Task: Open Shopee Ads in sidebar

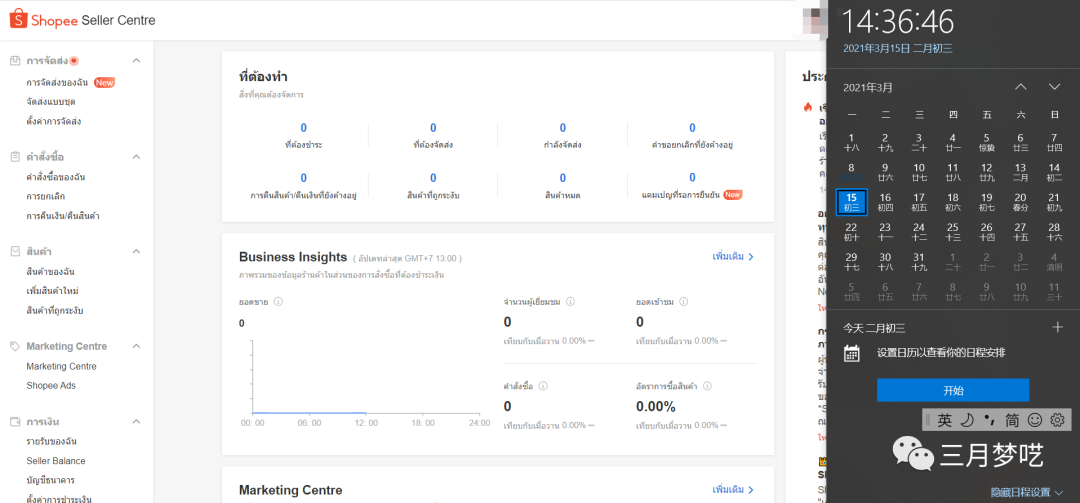Action: [51, 385]
